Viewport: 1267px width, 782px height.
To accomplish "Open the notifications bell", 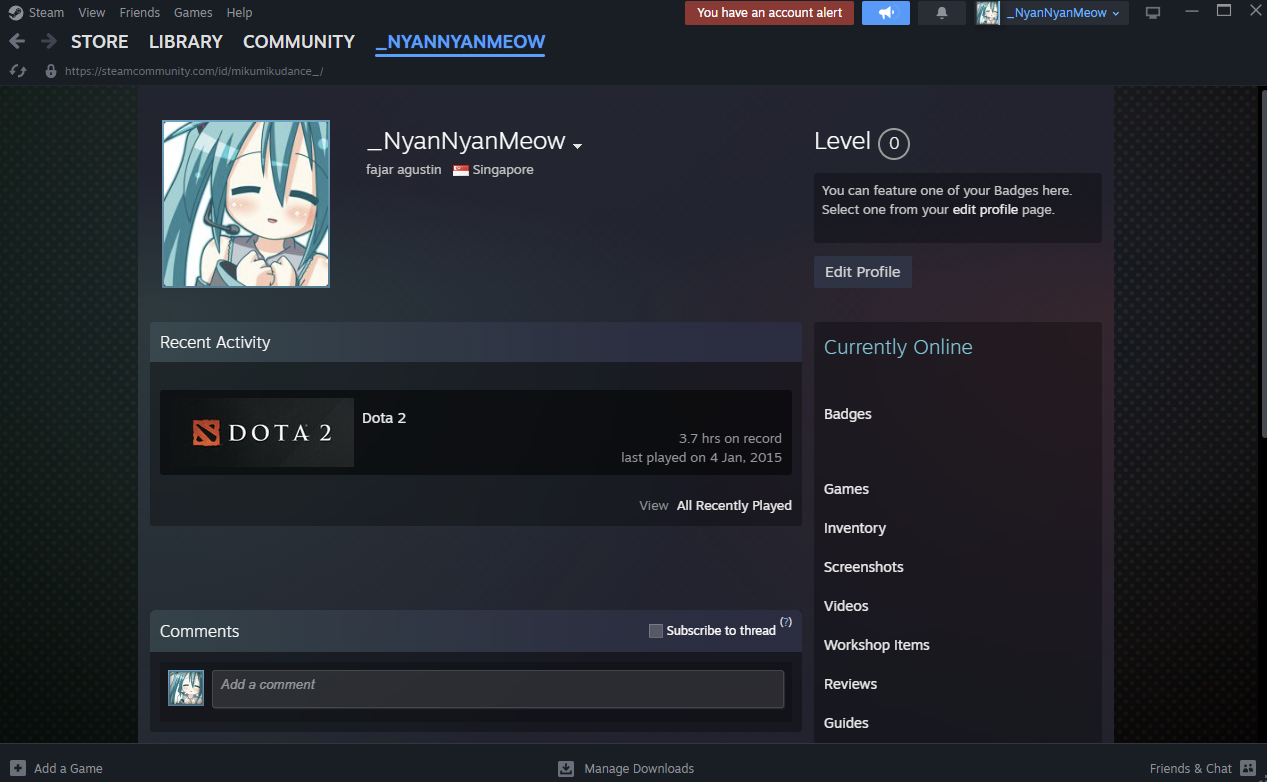I will 942,13.
